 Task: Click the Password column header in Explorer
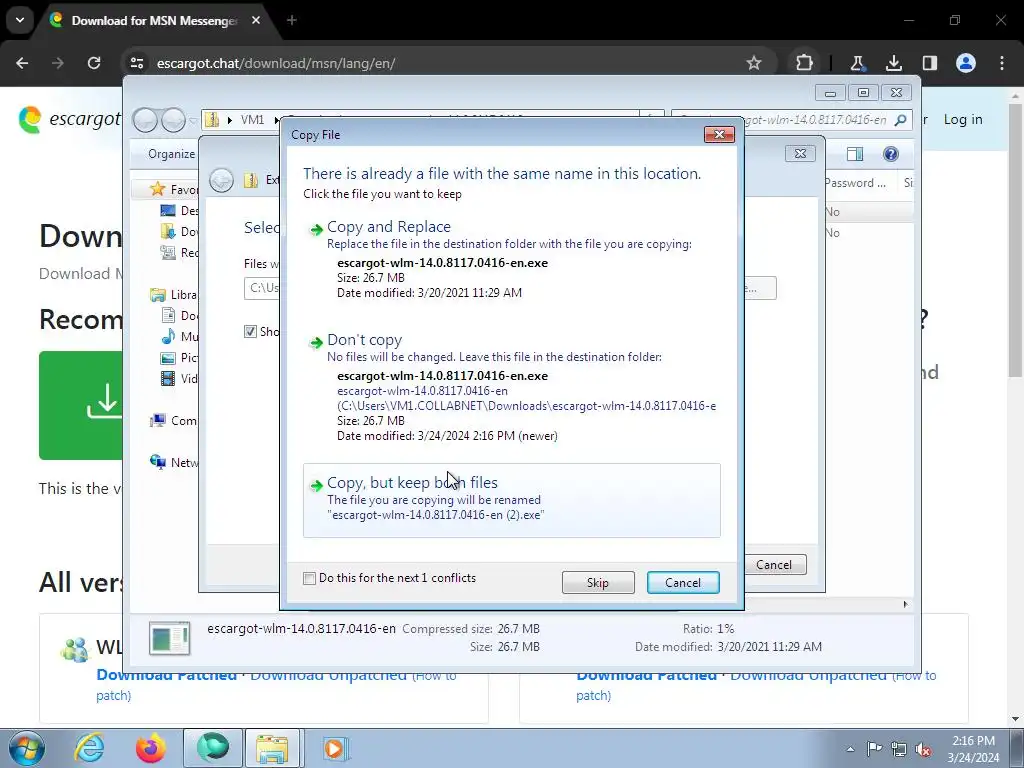(x=855, y=183)
